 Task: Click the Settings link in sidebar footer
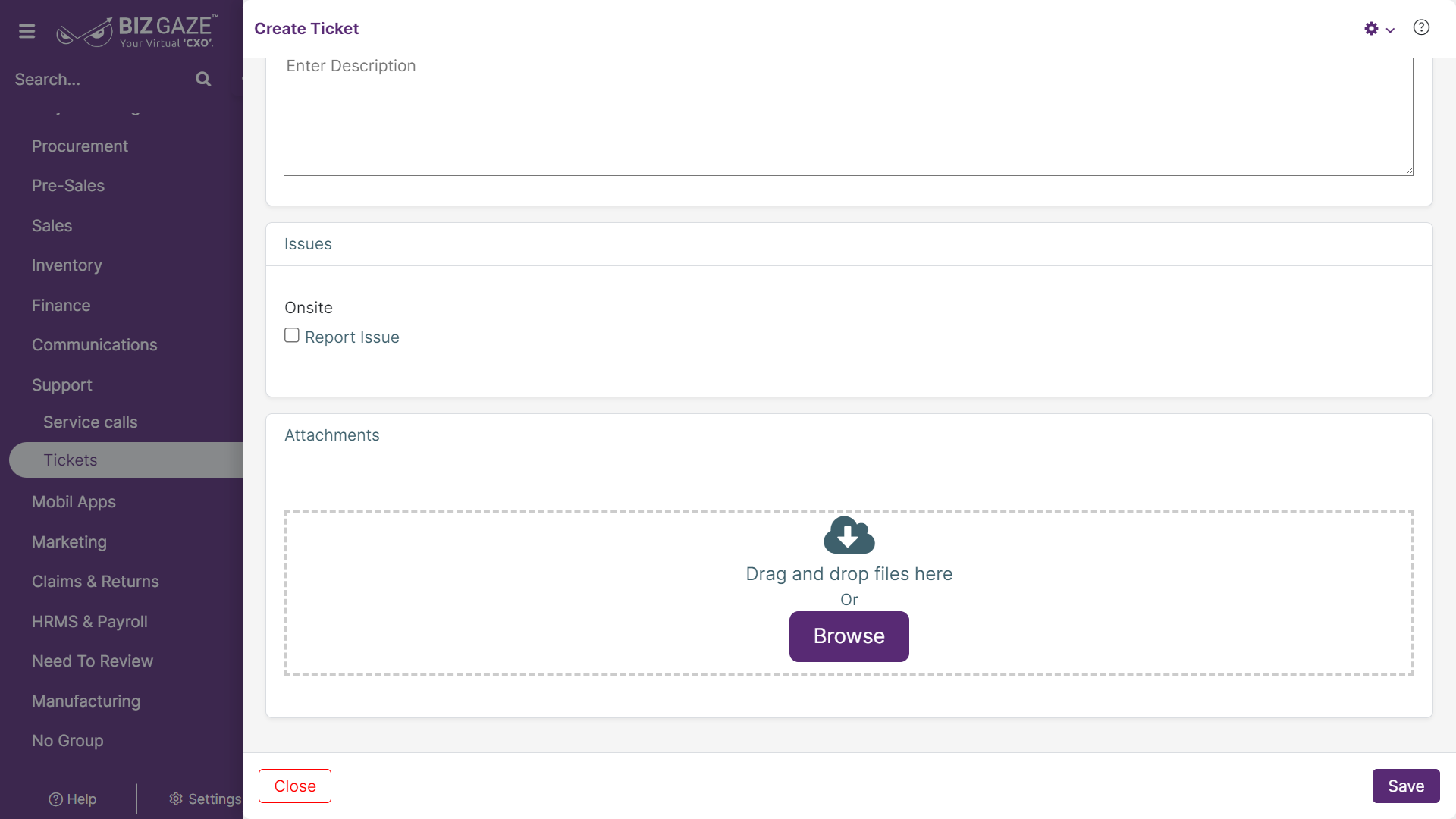(205, 799)
